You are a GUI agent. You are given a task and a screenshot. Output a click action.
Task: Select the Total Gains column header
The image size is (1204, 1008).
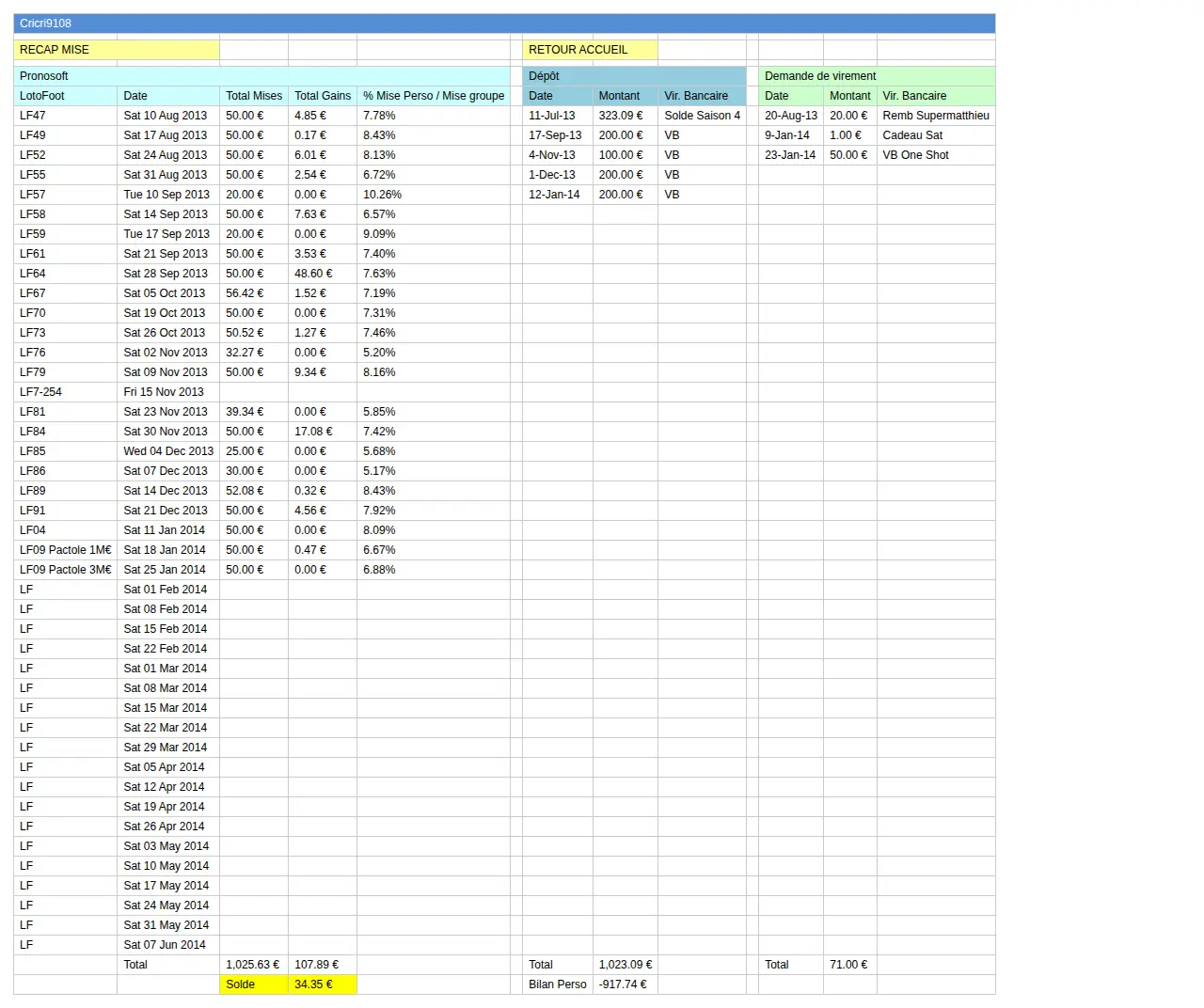323,96
